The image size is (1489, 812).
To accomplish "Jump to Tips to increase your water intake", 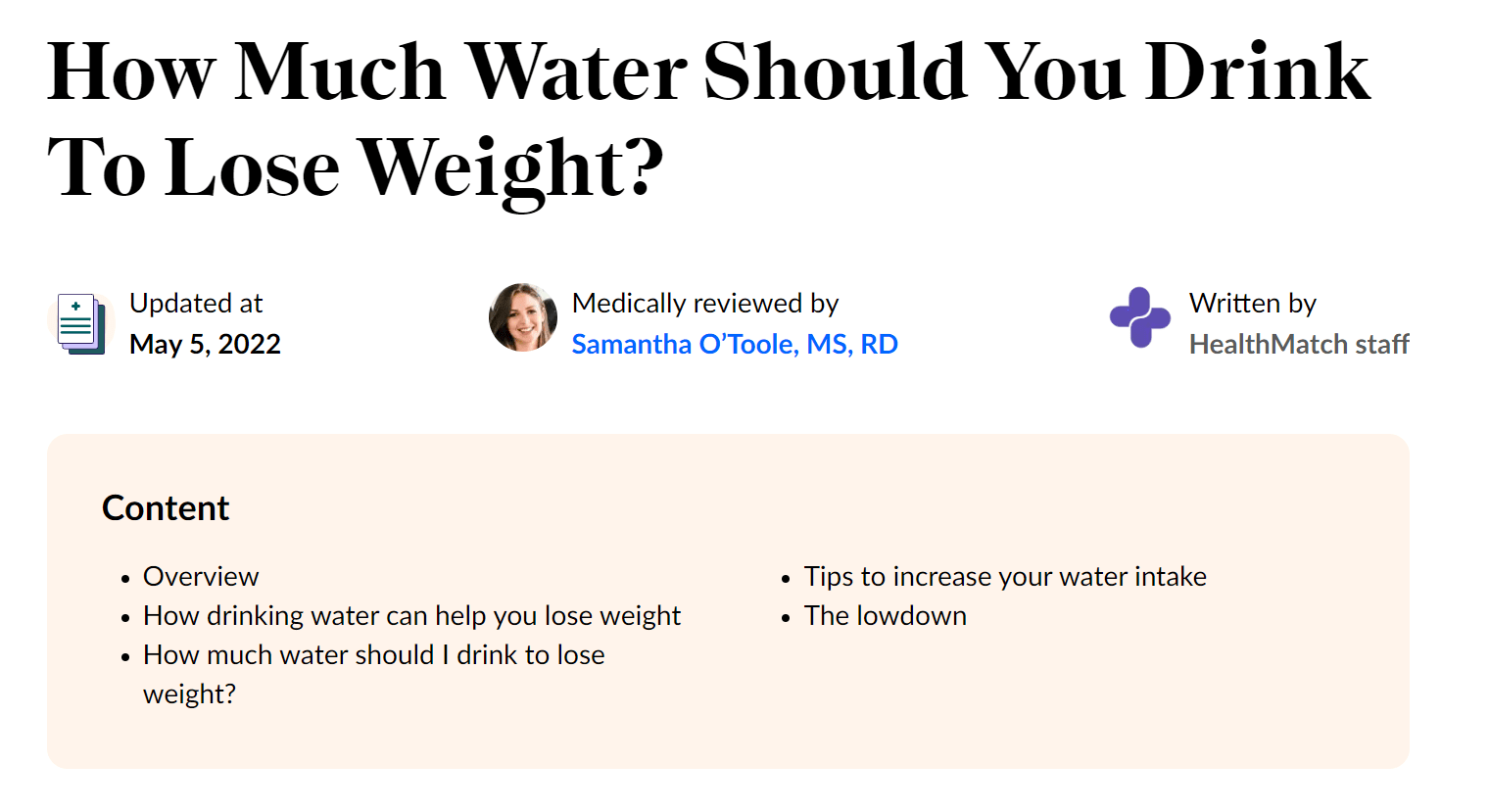I will coord(1004,577).
